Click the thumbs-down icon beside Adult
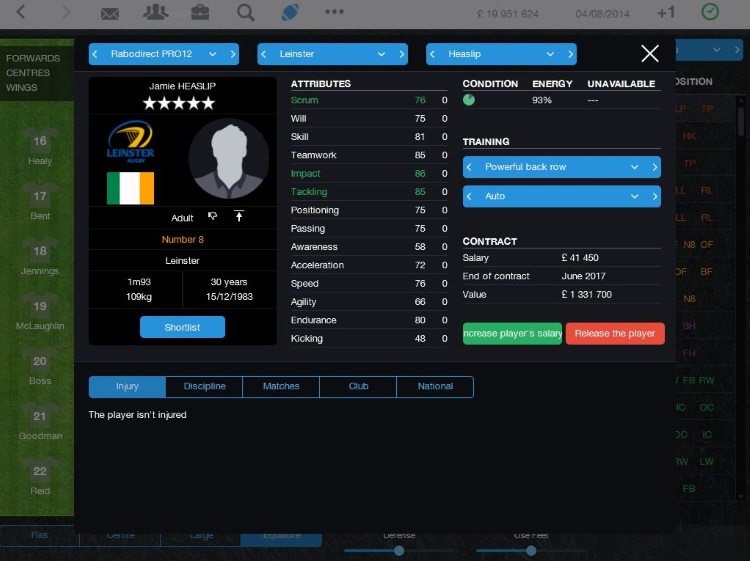Image resolution: width=750 pixels, height=561 pixels. point(212,216)
